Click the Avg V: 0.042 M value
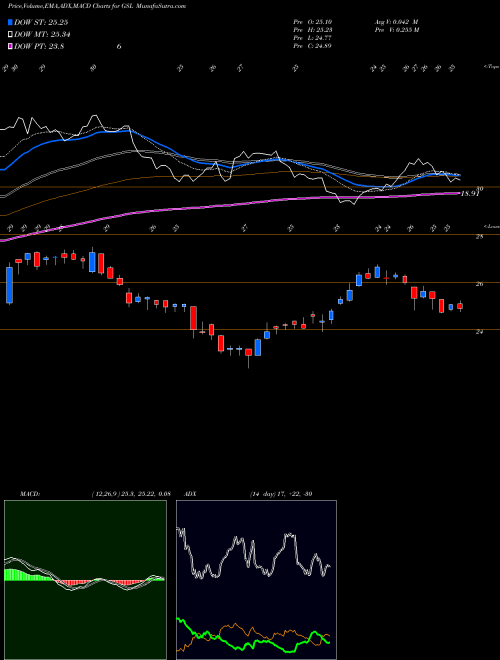The width and height of the screenshot is (500, 660). [x=396, y=22]
